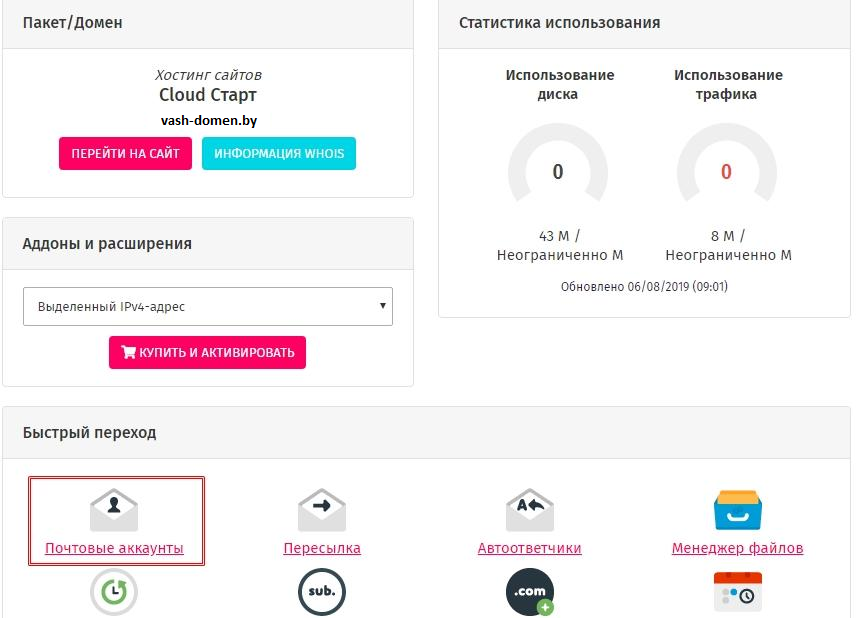Screen dimensions: 859x618
Task: Open the Почтовые аккаунты link
Action: [114, 548]
